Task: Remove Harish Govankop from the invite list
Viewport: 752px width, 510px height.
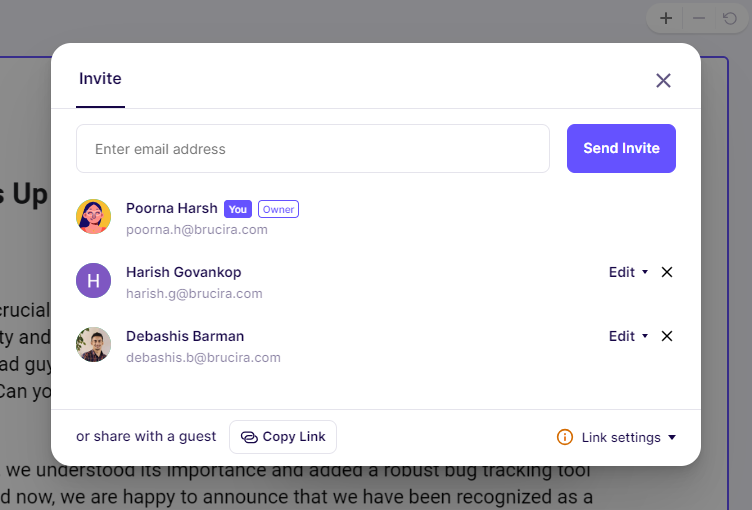Action: point(667,272)
